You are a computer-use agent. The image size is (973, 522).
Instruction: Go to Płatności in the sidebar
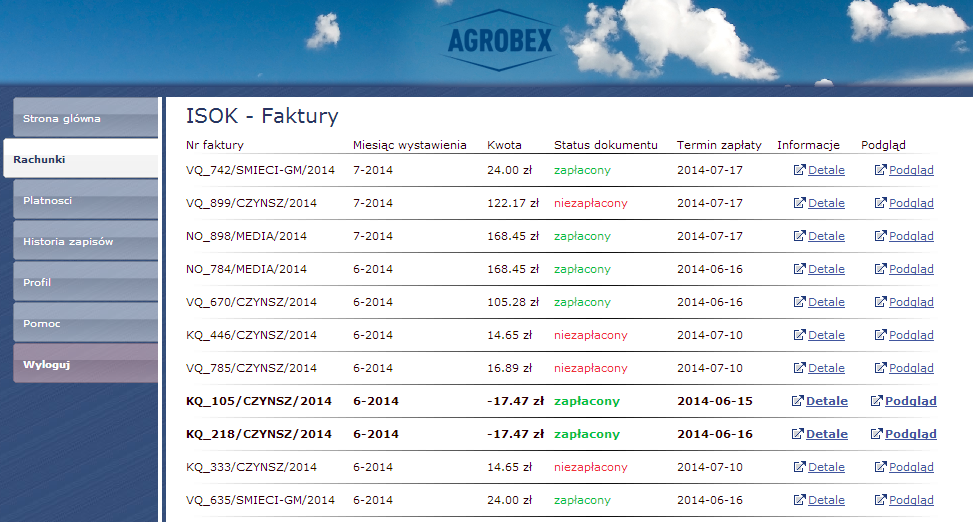coord(84,200)
